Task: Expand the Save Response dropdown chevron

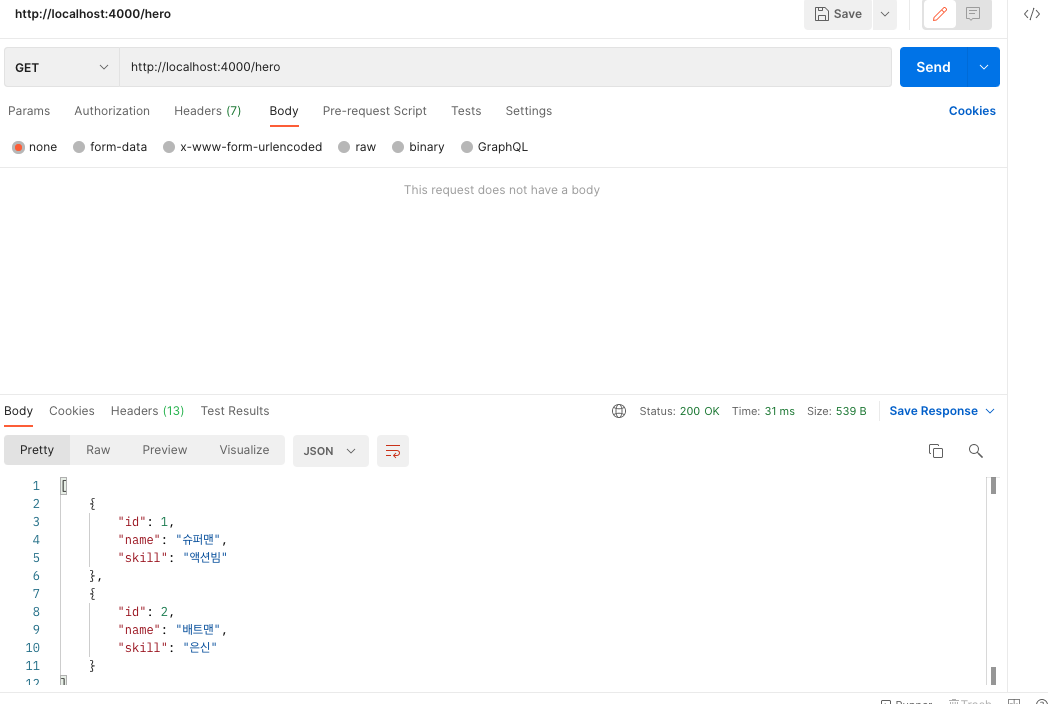Action: (x=991, y=411)
